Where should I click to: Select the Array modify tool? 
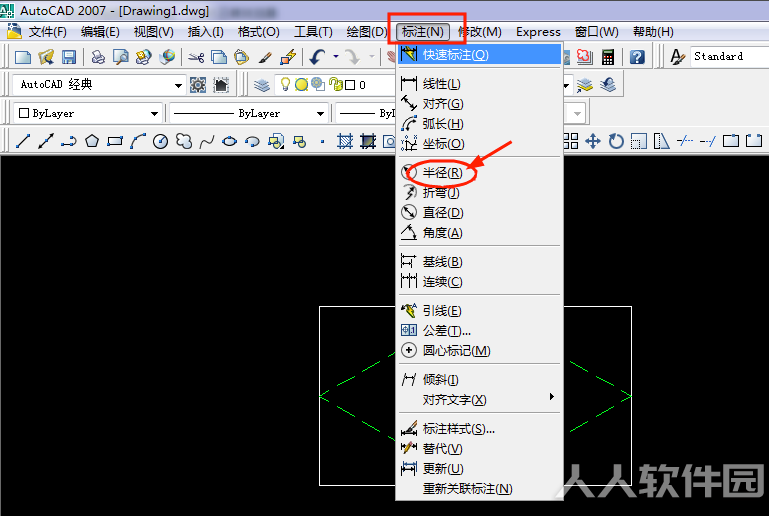(570, 141)
